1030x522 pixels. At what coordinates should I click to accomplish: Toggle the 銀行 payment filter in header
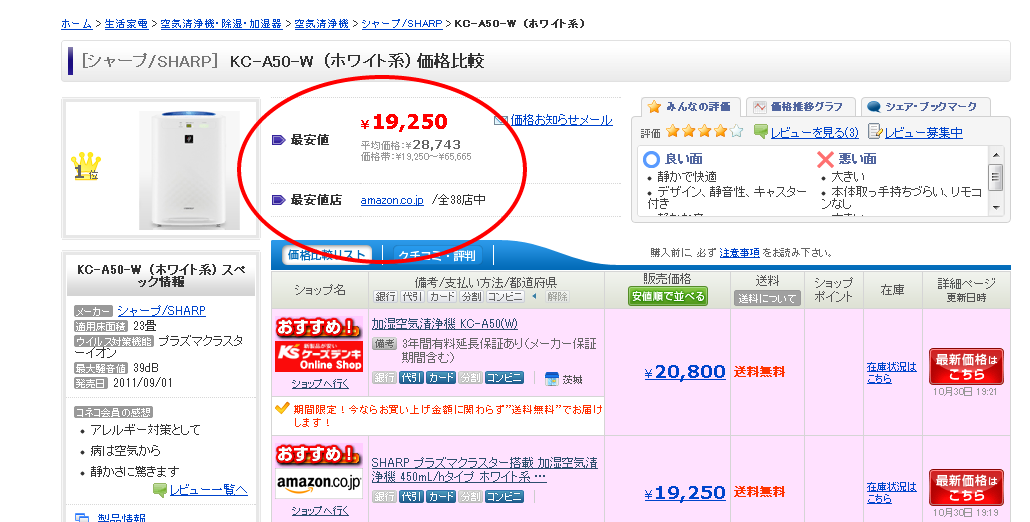point(385,297)
